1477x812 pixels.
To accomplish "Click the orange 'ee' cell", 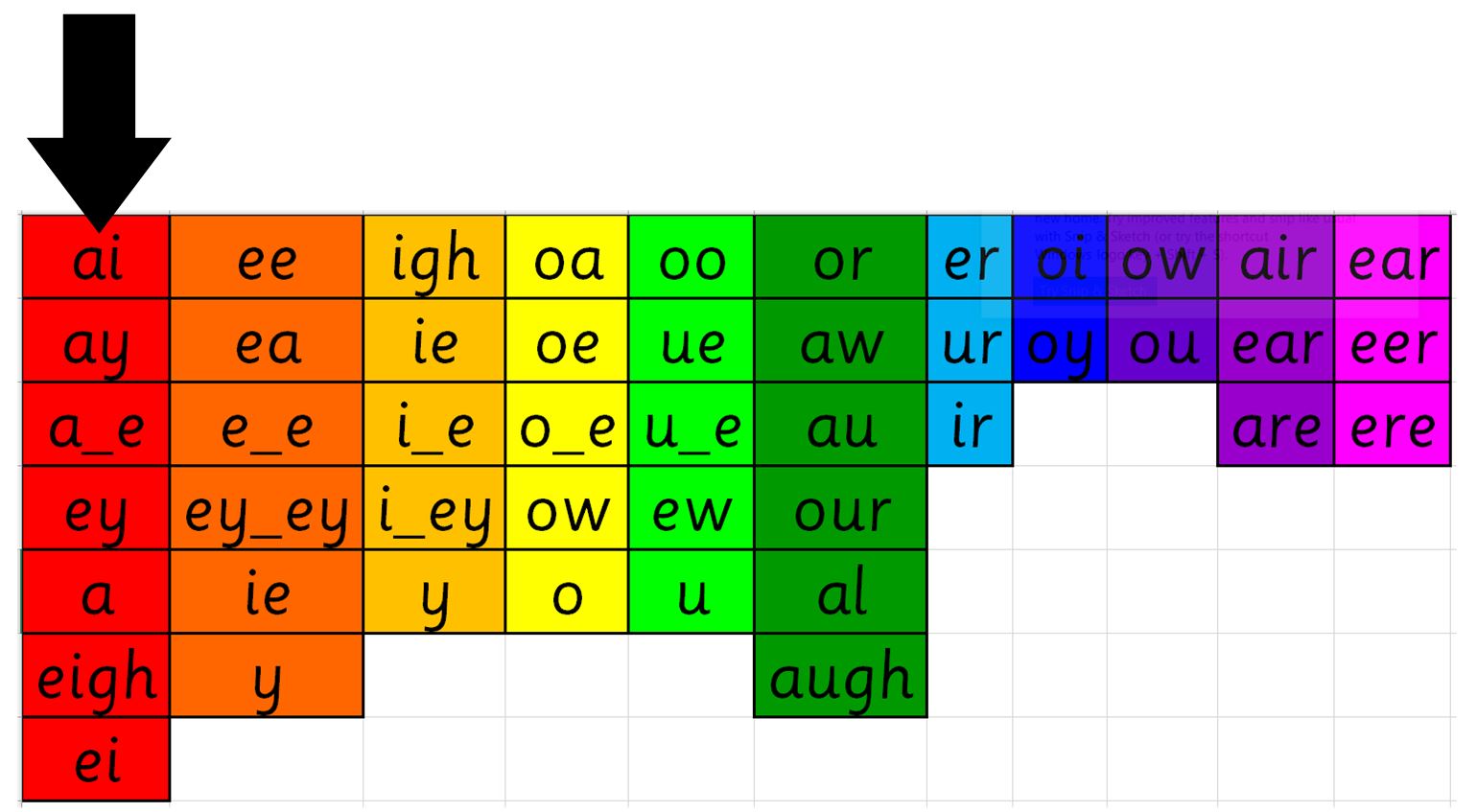I will coord(267,257).
